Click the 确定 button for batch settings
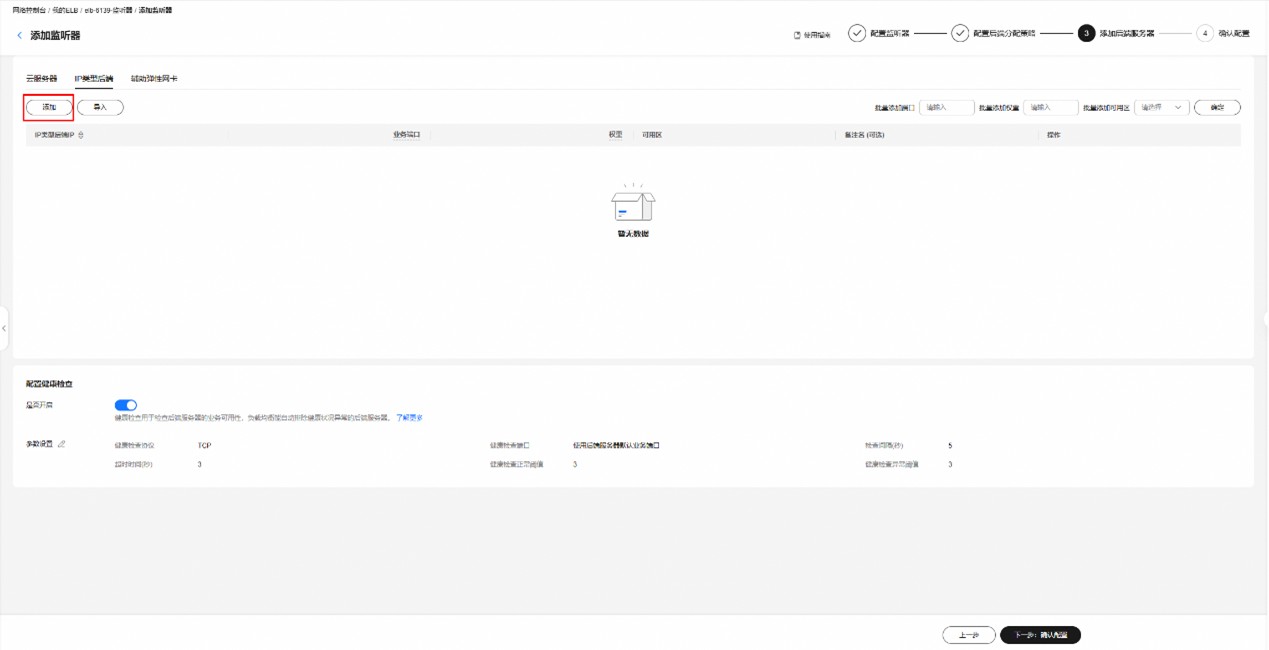 (x=1217, y=108)
